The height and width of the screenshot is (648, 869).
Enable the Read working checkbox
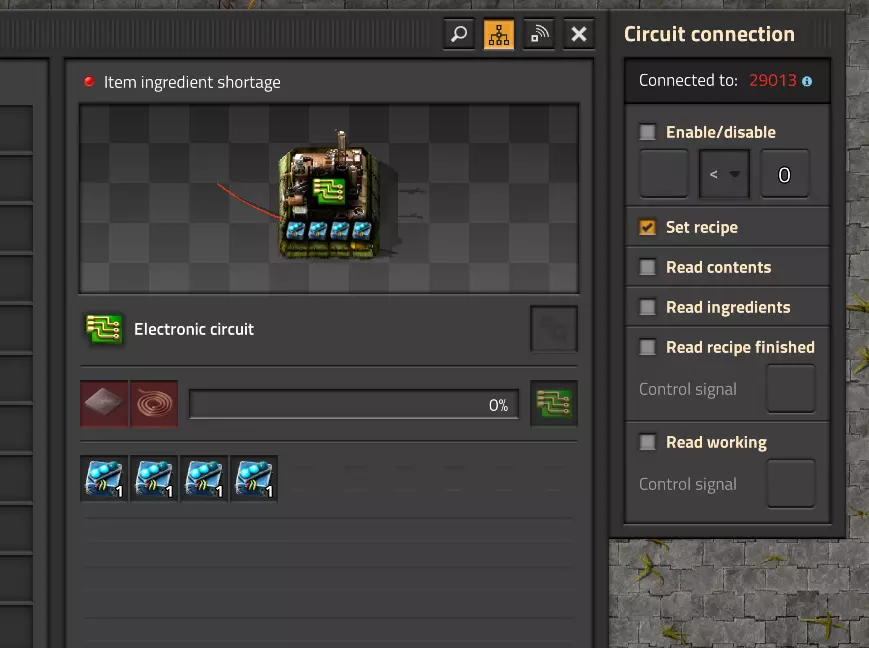pyautogui.click(x=647, y=442)
